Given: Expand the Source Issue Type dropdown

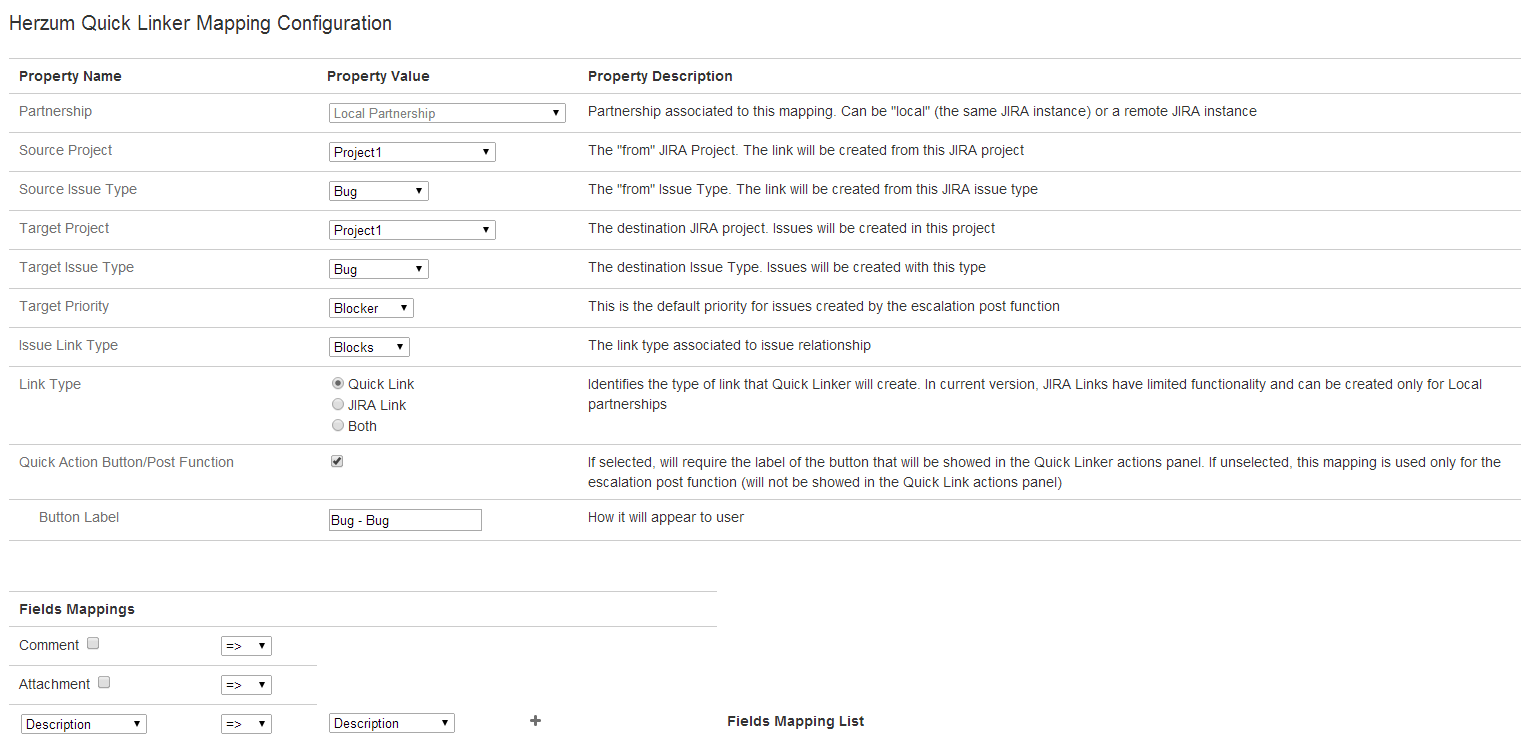Looking at the screenshot, I should [x=378, y=190].
